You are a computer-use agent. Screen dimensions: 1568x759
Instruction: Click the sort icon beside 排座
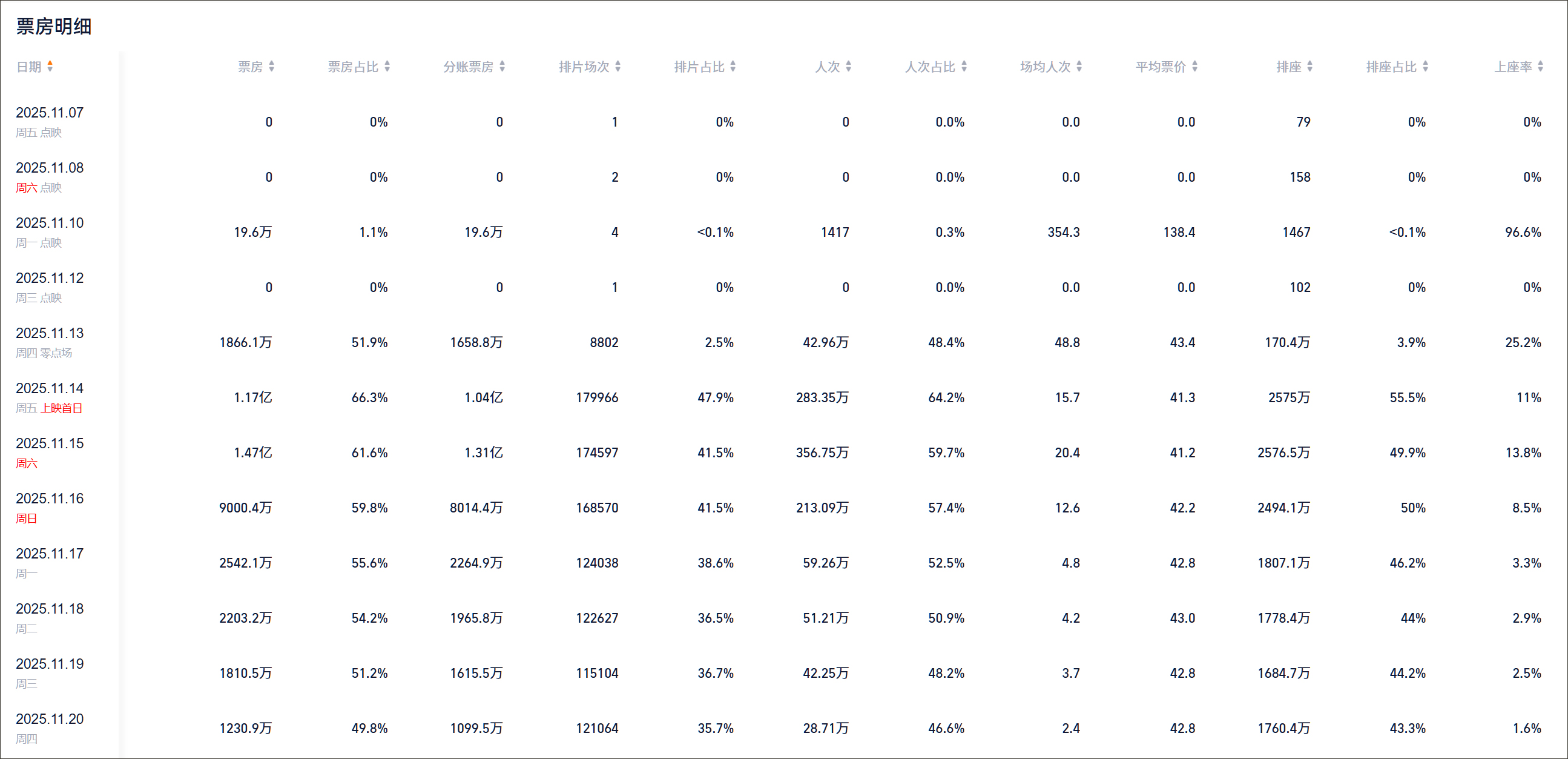(x=1310, y=67)
